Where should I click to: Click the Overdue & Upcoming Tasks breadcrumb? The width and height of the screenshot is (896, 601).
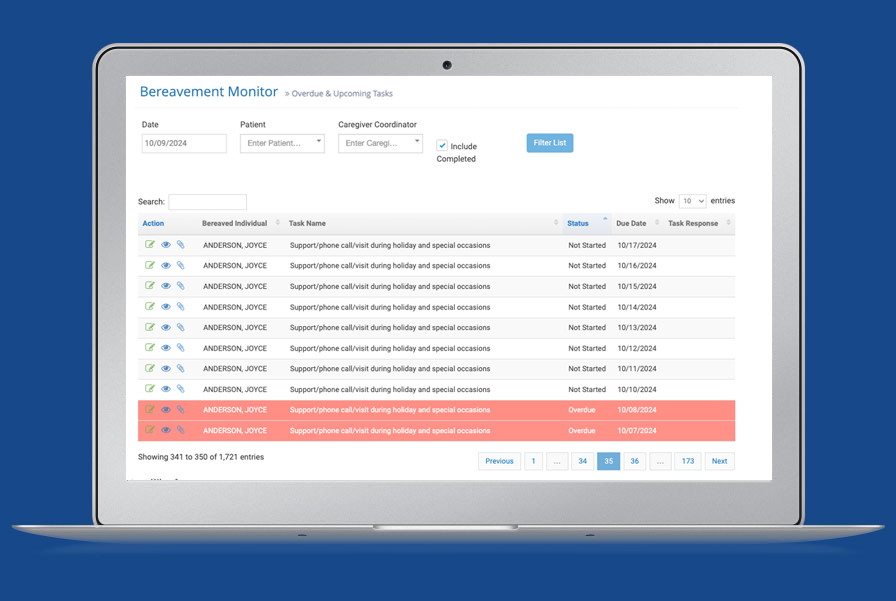point(342,94)
